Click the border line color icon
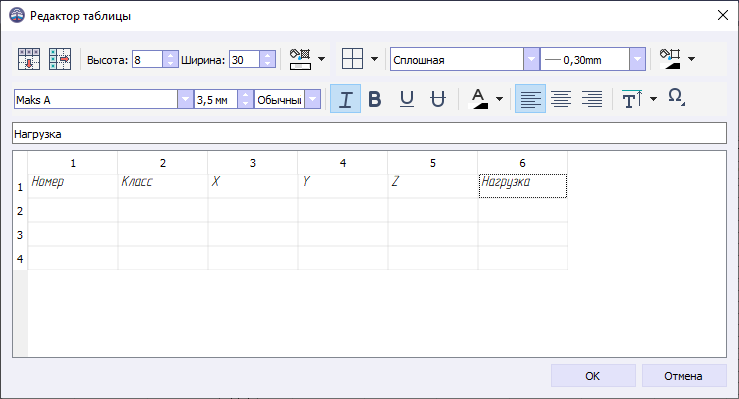This screenshot has height=399, width=739. point(670,59)
